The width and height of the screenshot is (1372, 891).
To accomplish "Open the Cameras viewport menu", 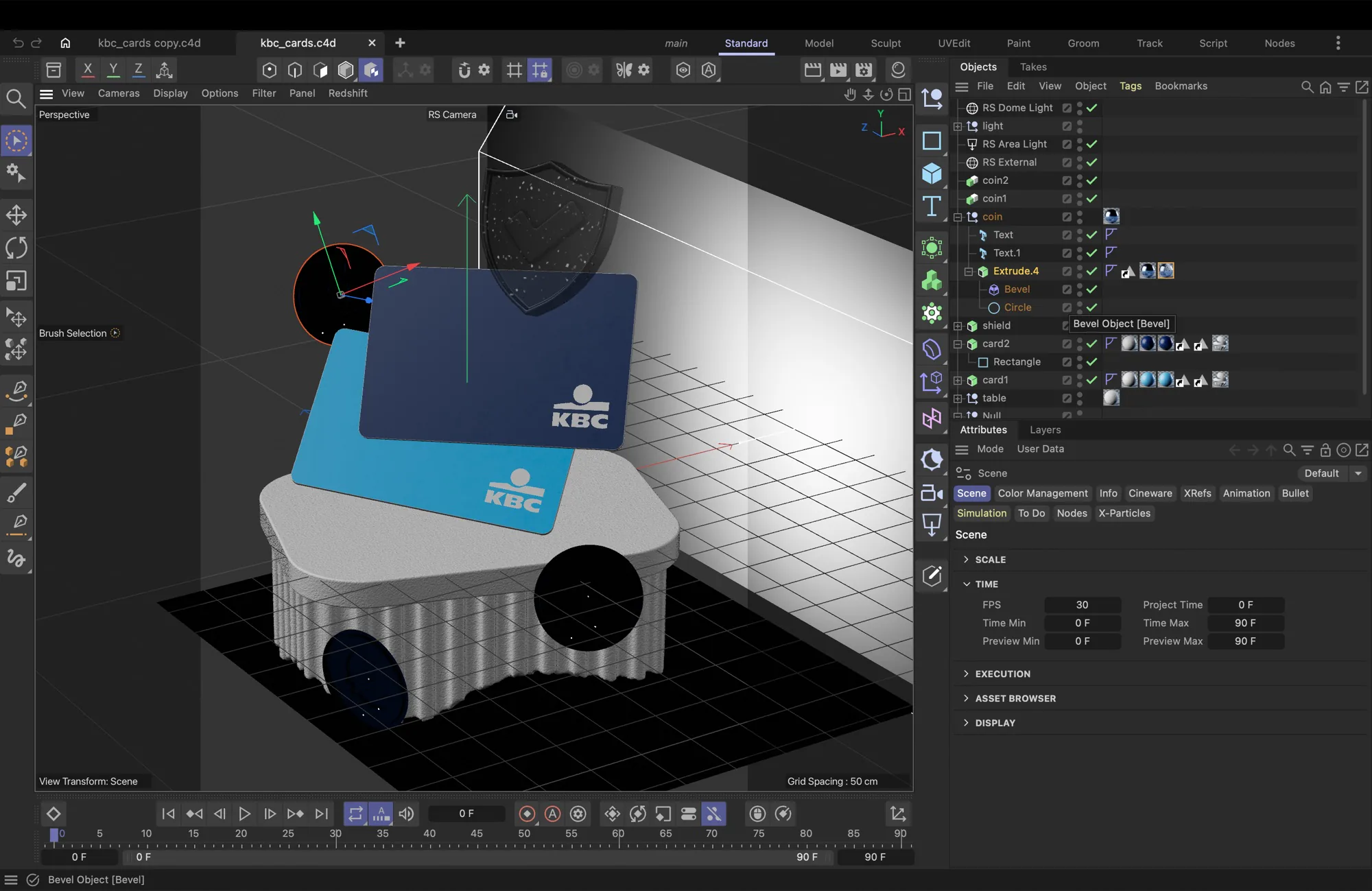I will [119, 93].
